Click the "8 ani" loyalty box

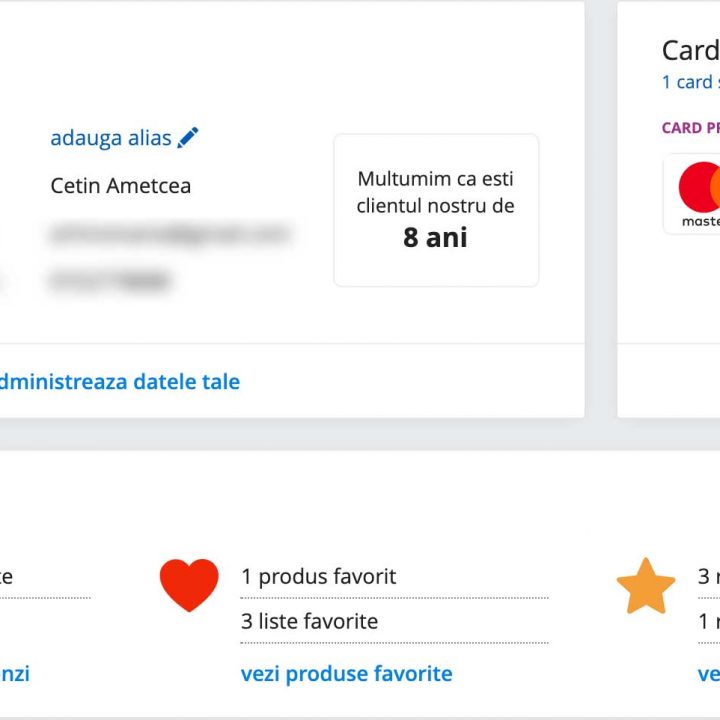[x=435, y=238]
